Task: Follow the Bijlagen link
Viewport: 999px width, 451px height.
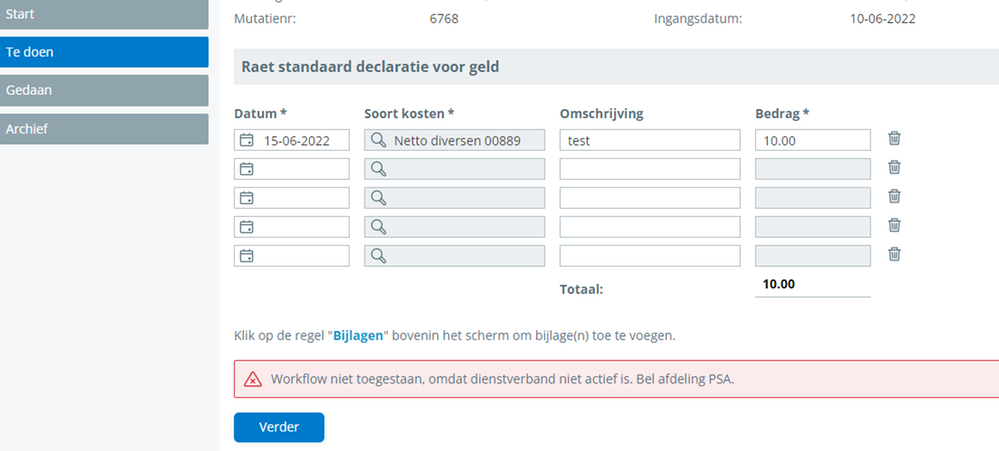Action: tap(359, 335)
